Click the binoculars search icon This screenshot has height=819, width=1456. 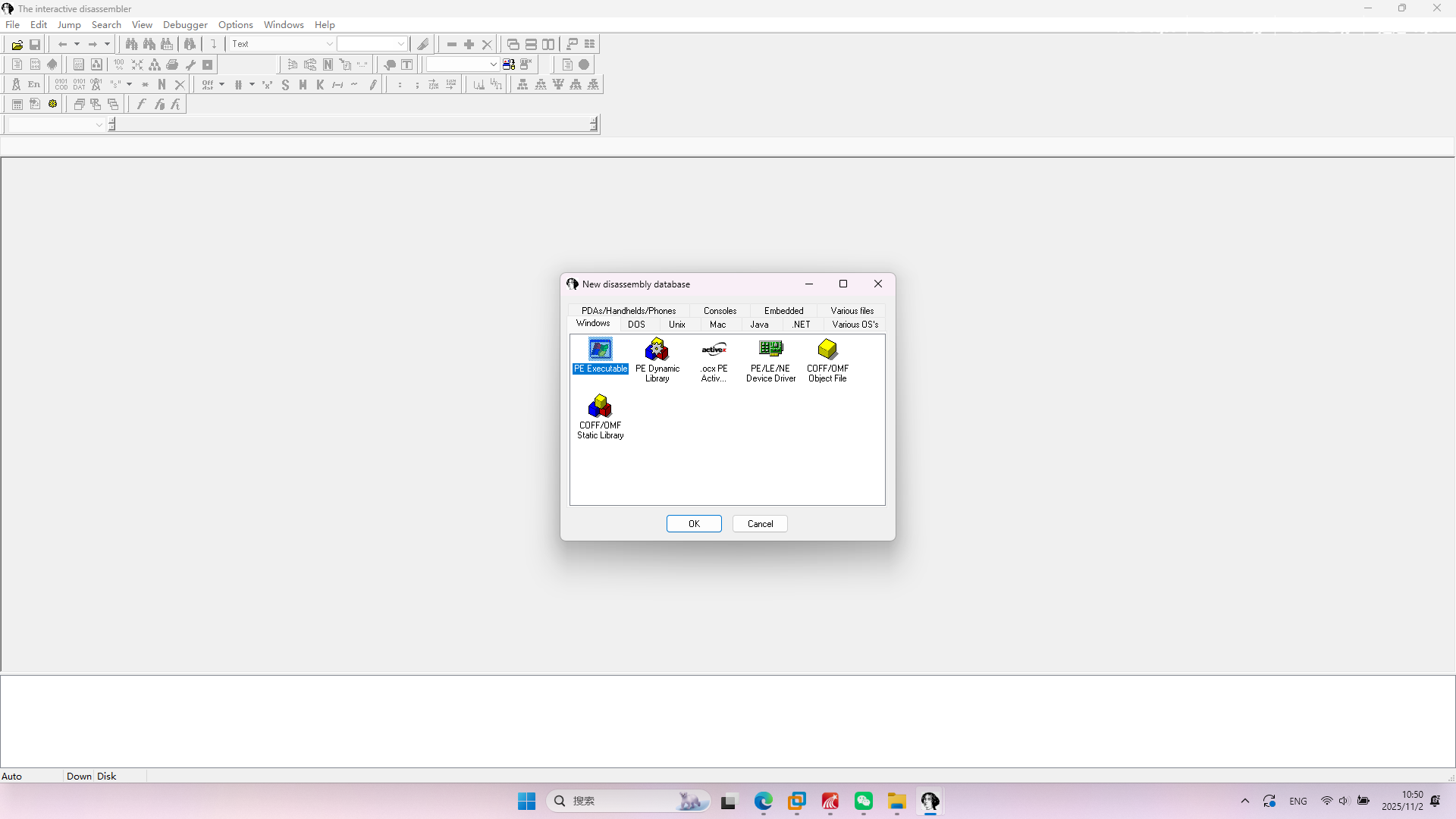(x=131, y=45)
